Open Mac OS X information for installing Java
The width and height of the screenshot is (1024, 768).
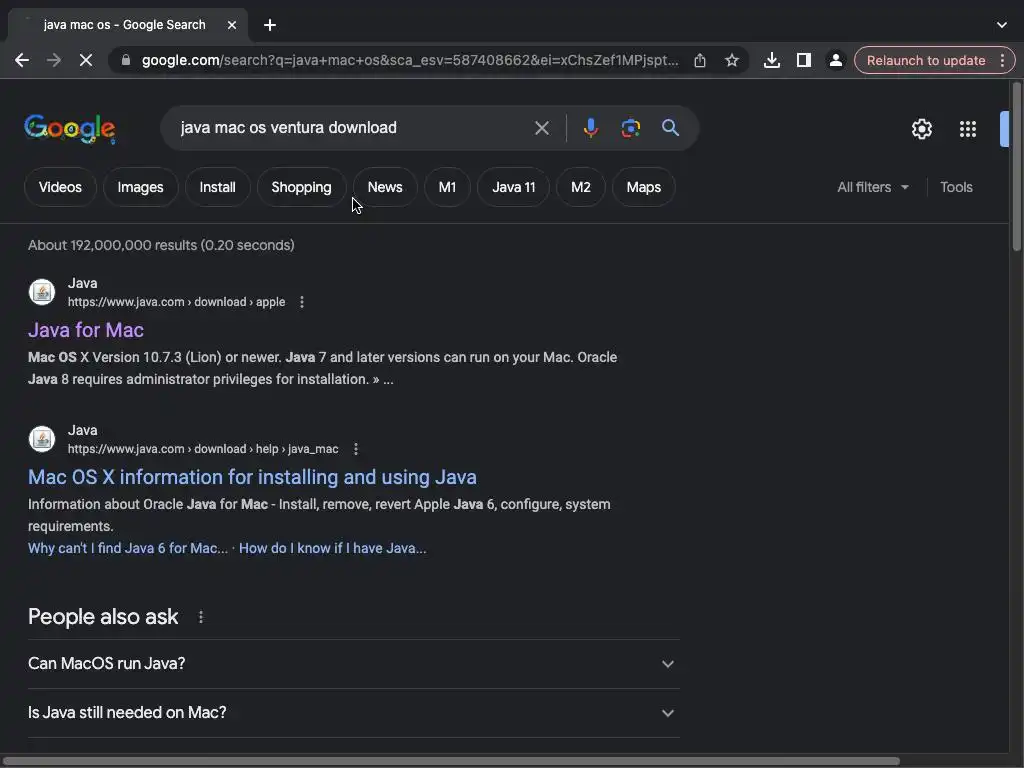point(252,477)
